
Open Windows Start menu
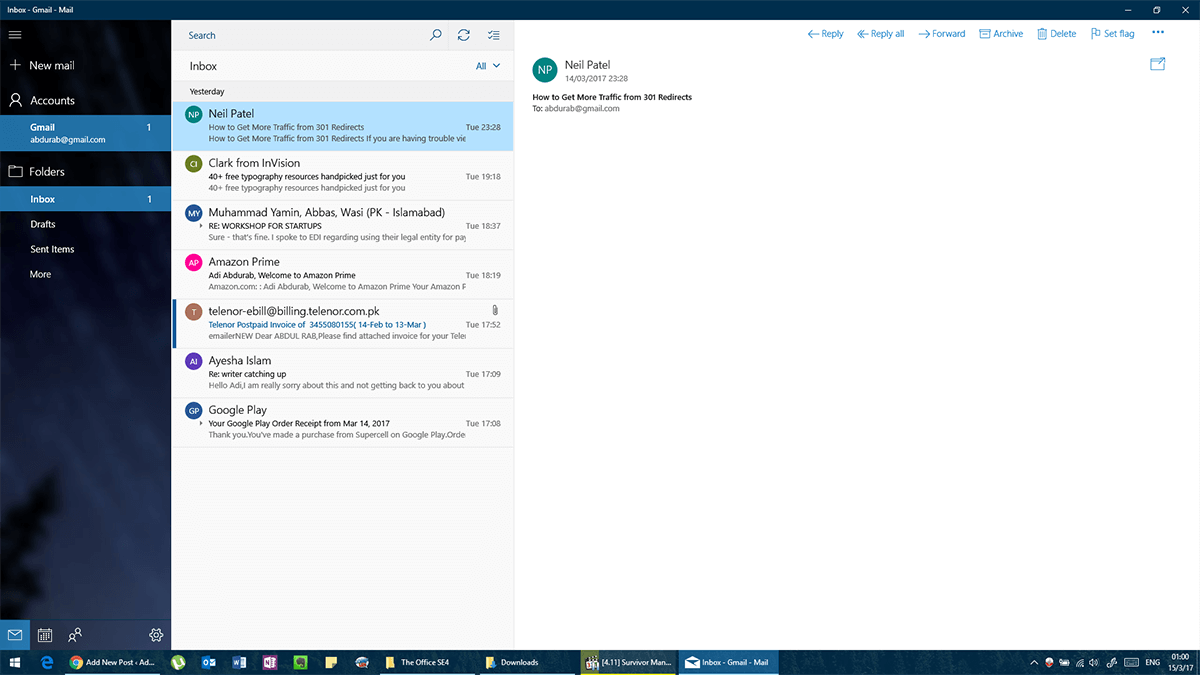[x=15, y=662]
